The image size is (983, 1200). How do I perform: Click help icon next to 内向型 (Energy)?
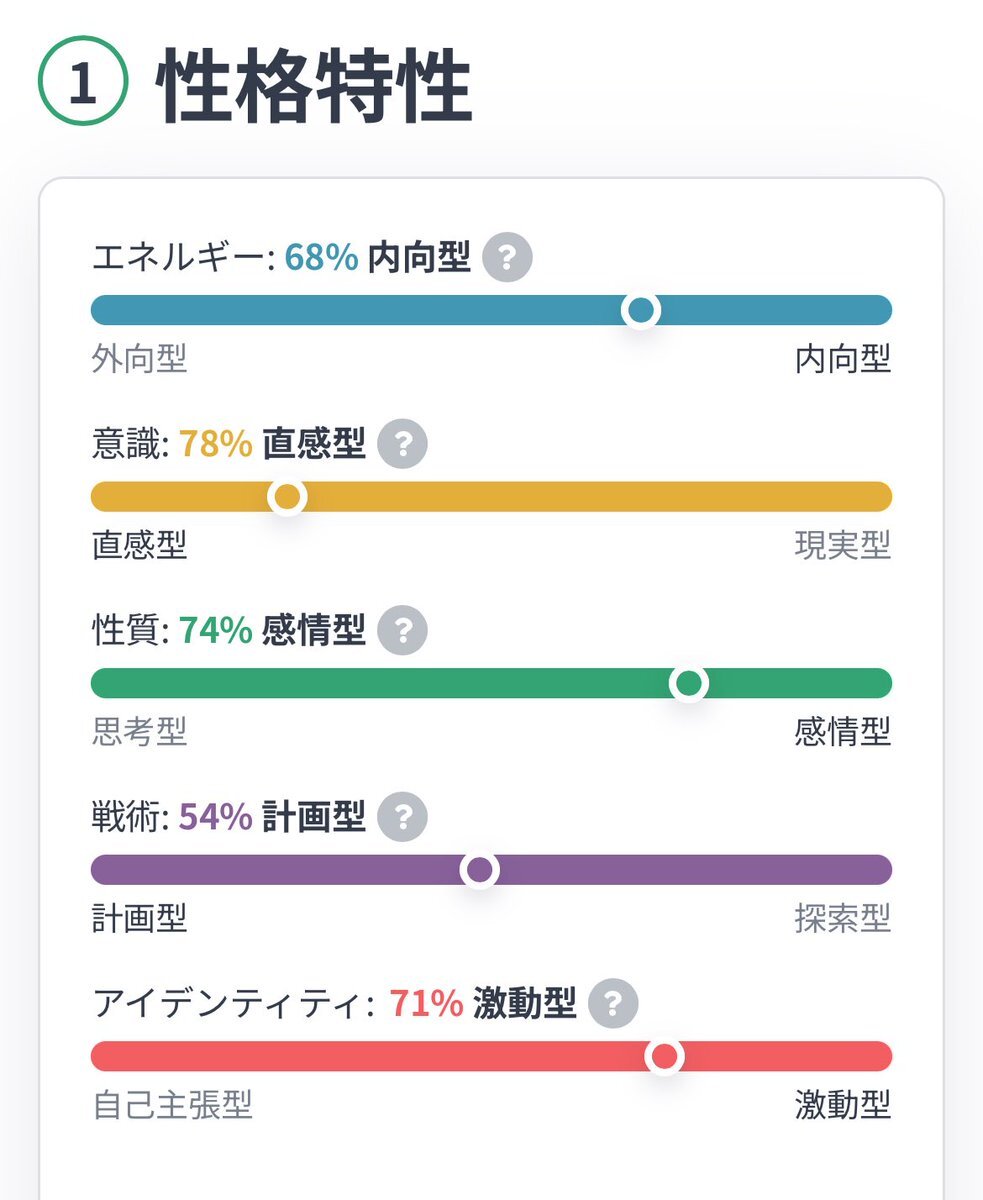pos(507,259)
